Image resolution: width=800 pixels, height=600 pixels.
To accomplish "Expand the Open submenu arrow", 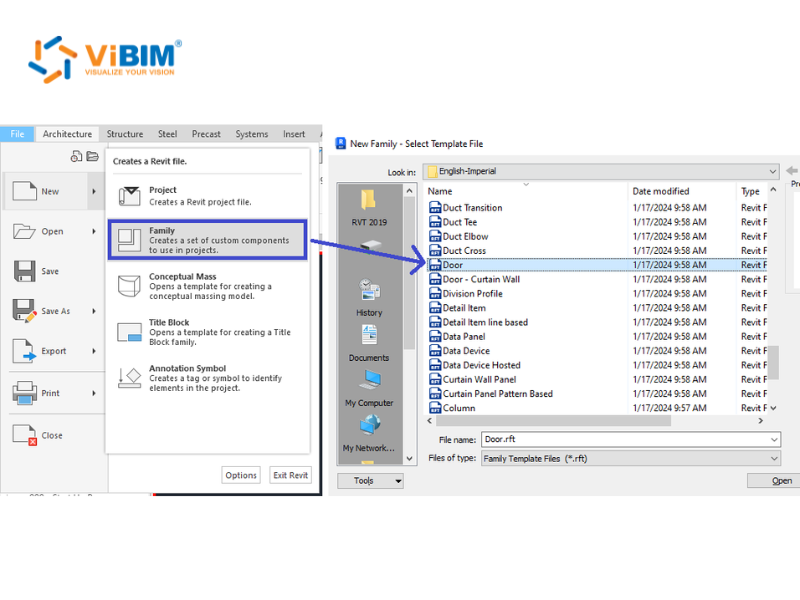I will (94, 231).
